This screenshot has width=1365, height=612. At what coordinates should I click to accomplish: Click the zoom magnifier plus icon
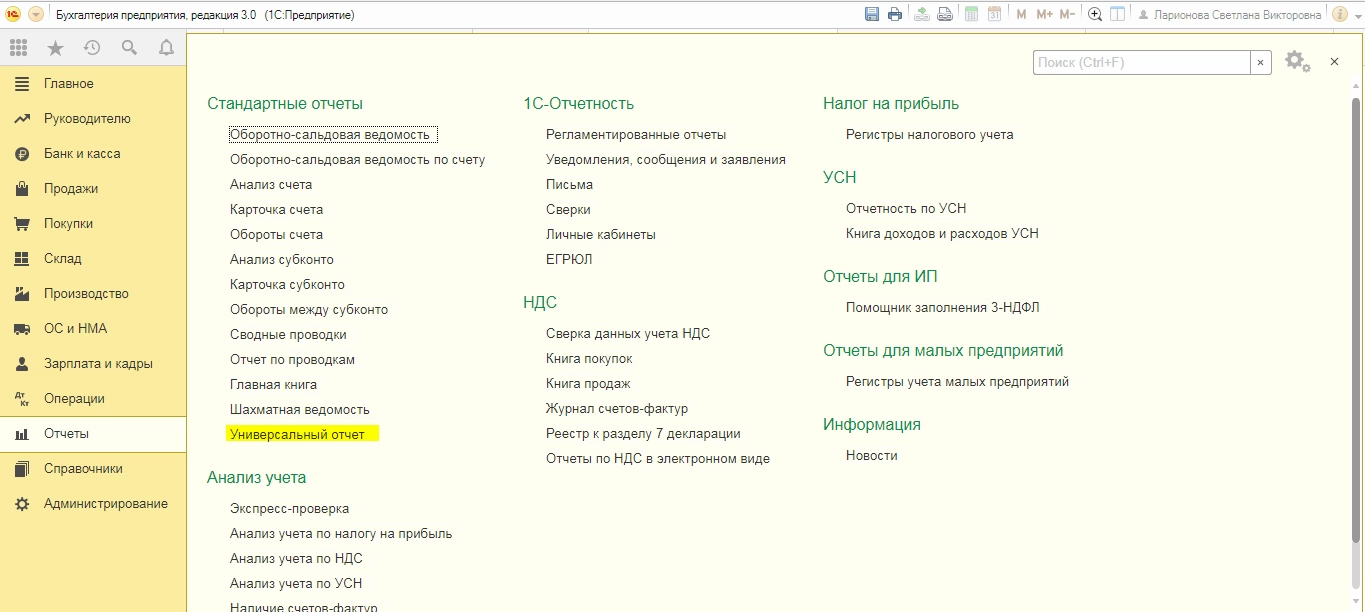1095,14
